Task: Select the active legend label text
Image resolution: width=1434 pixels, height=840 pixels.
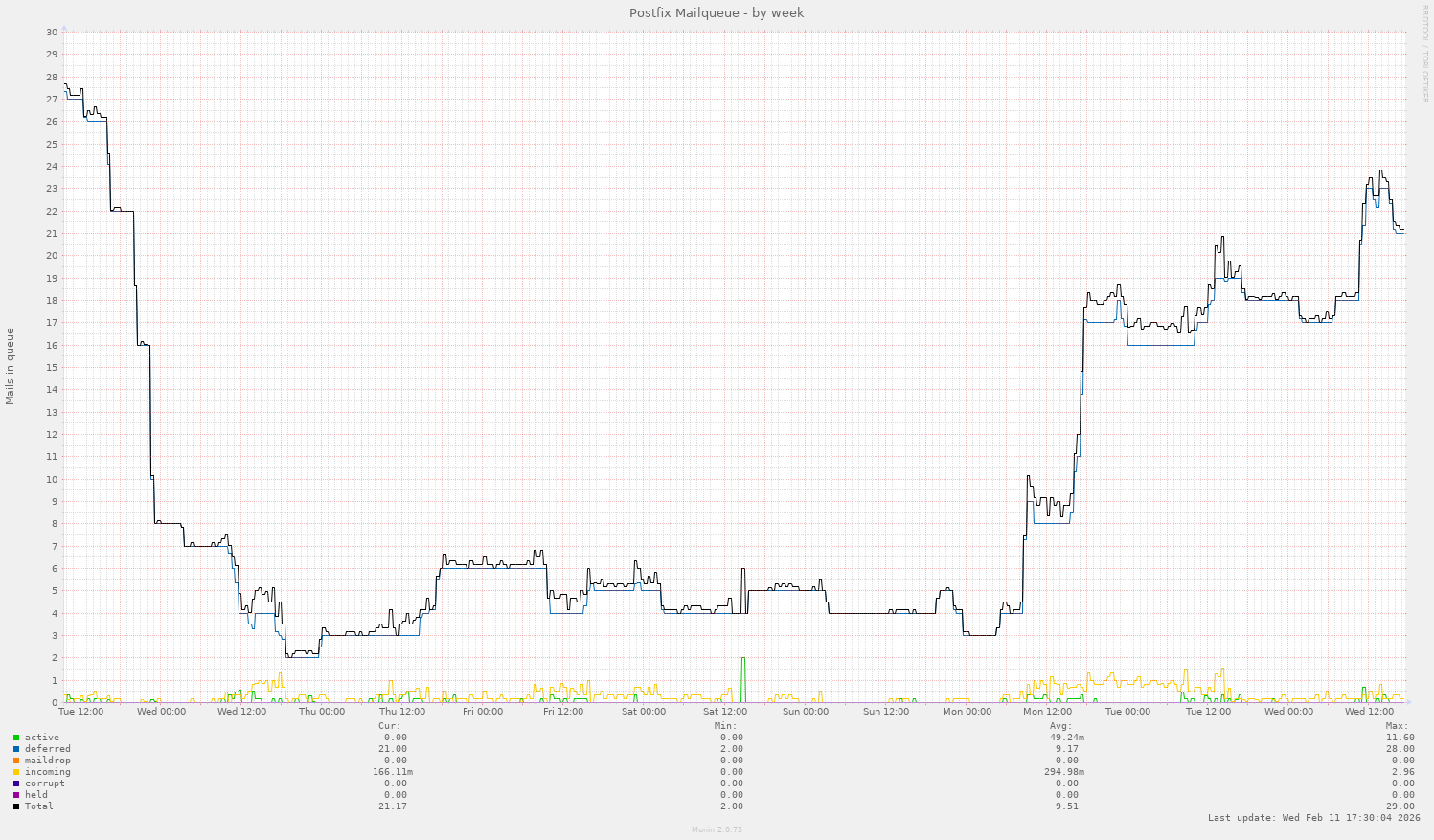Action: pos(40,737)
